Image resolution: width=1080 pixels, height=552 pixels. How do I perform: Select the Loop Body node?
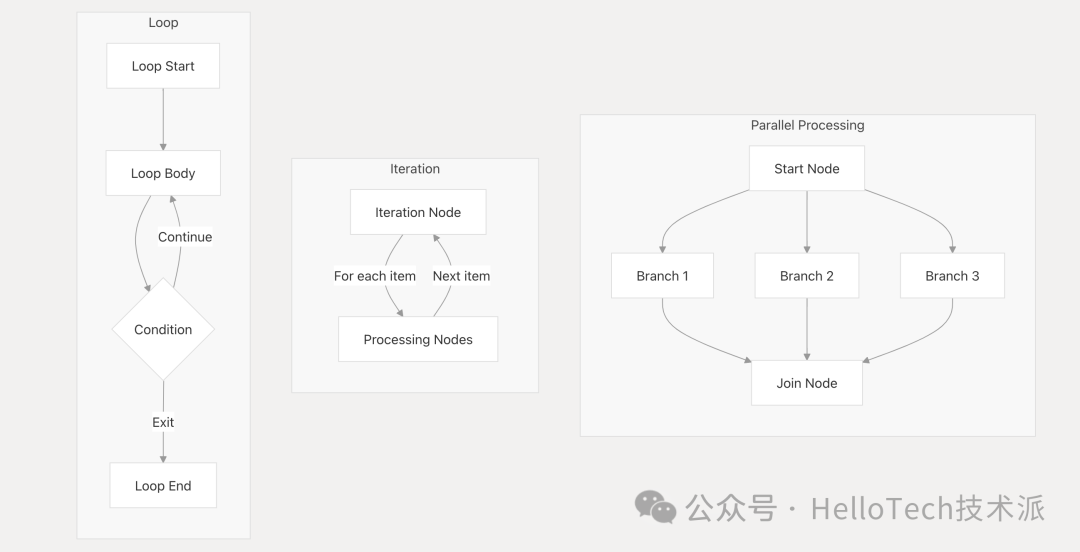click(163, 173)
